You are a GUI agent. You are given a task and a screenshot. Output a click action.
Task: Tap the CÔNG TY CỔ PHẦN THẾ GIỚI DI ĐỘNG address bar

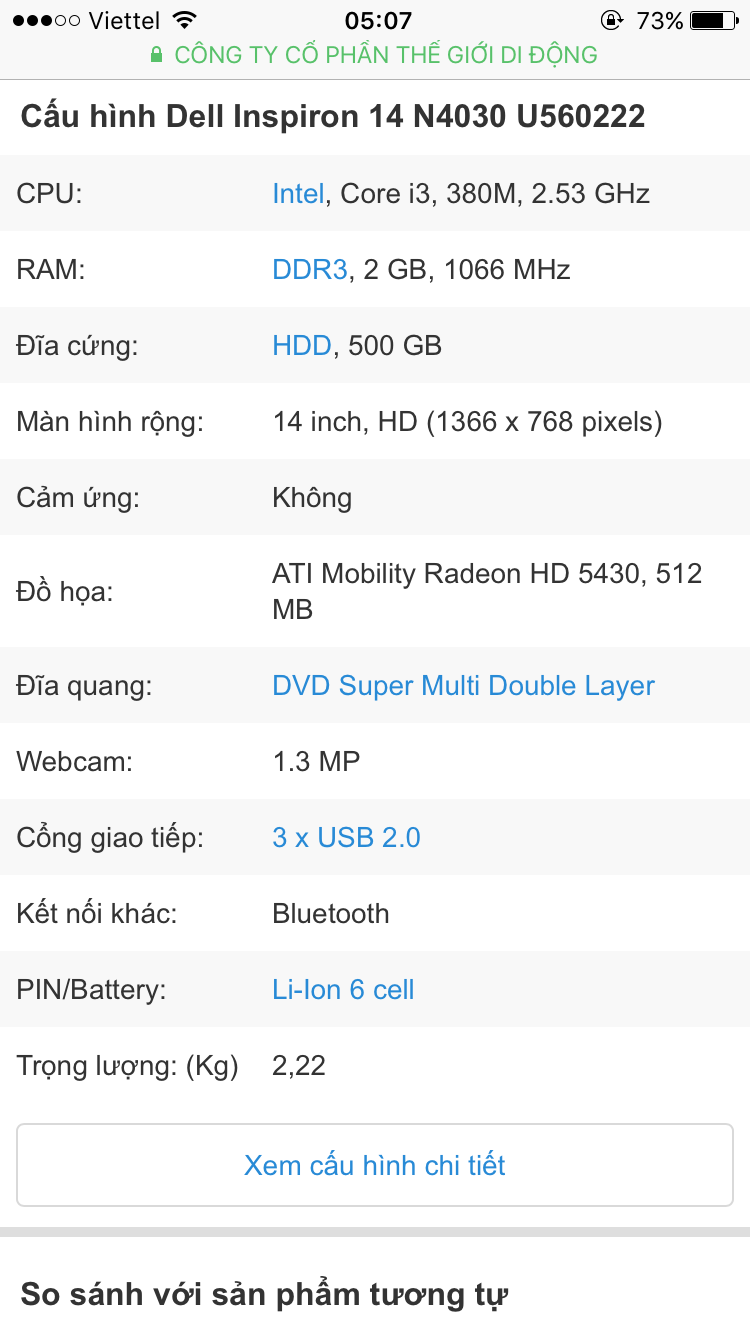375,55
